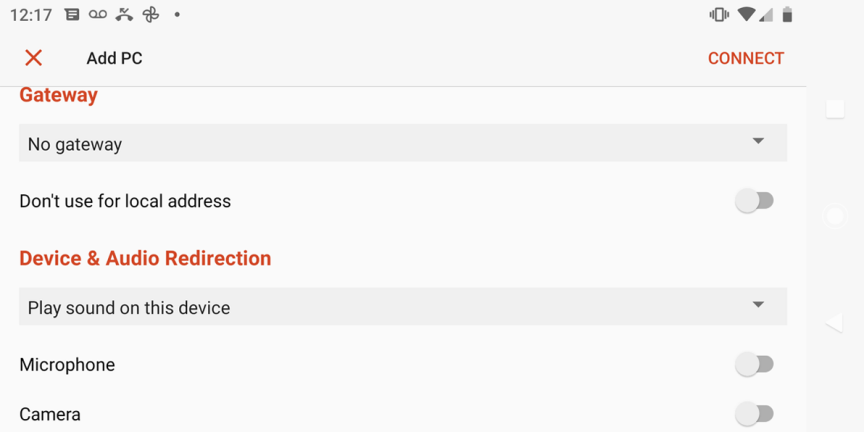This screenshot has height=432, width=864.
Task: Open recent apps with square button
Action: (835, 109)
